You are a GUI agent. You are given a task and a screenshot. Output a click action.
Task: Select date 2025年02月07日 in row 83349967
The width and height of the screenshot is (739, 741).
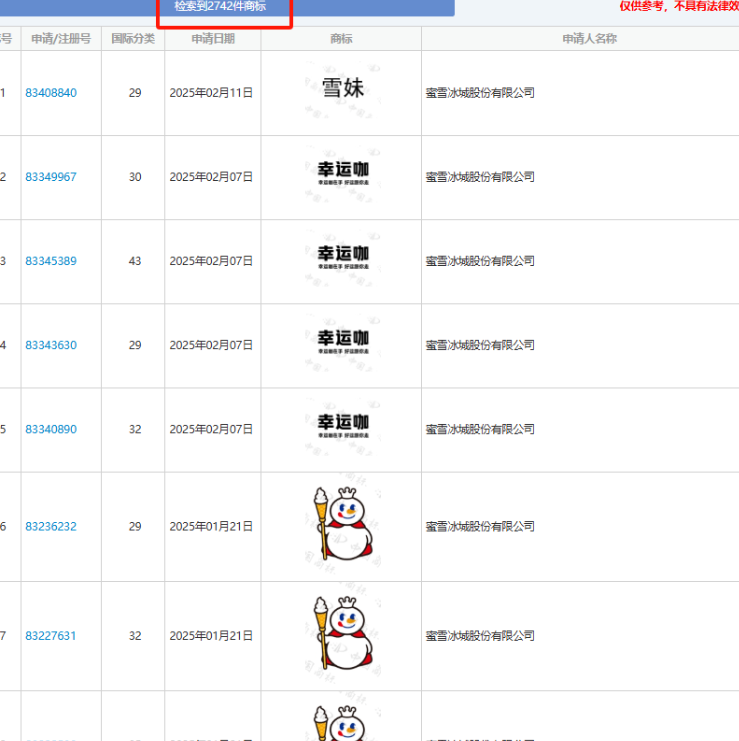click(211, 177)
